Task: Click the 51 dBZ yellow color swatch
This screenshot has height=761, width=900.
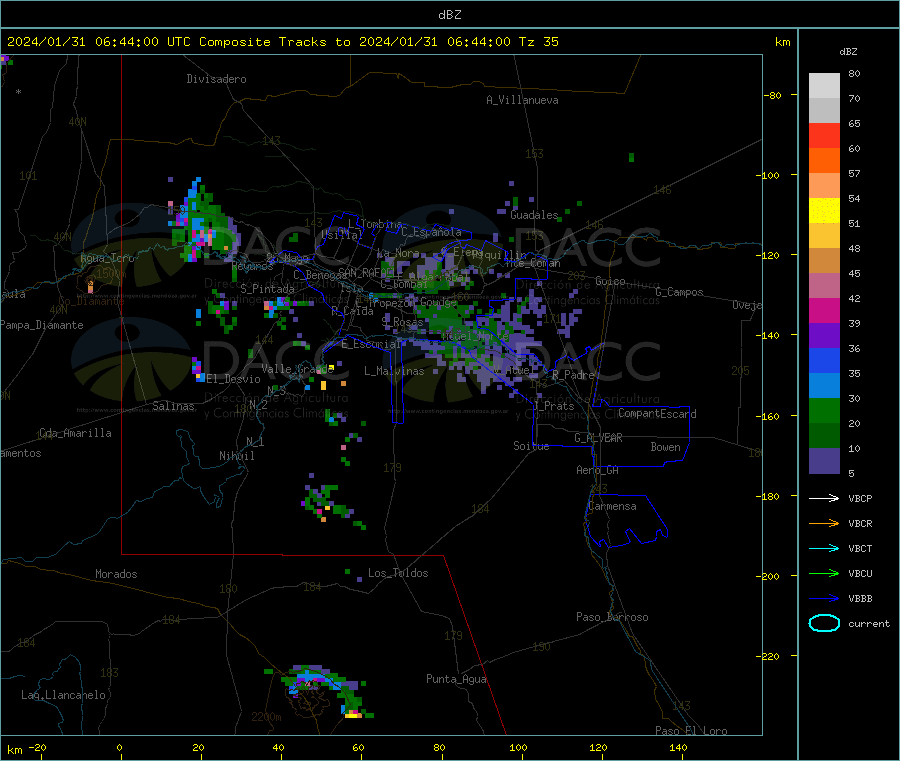Action: [824, 211]
